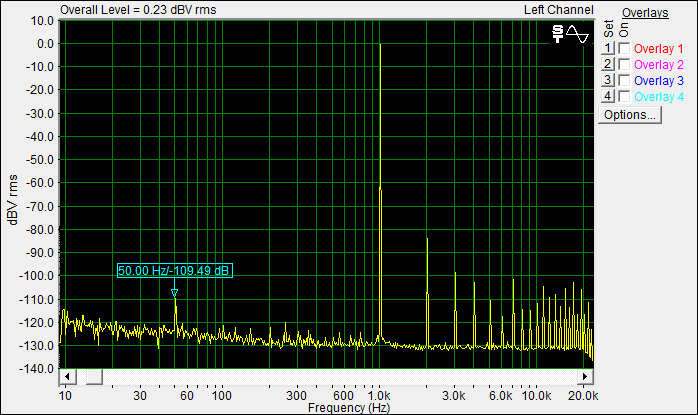The height and width of the screenshot is (415, 698).
Task: Click the magenta Overlay 2 label
Action: point(658,65)
